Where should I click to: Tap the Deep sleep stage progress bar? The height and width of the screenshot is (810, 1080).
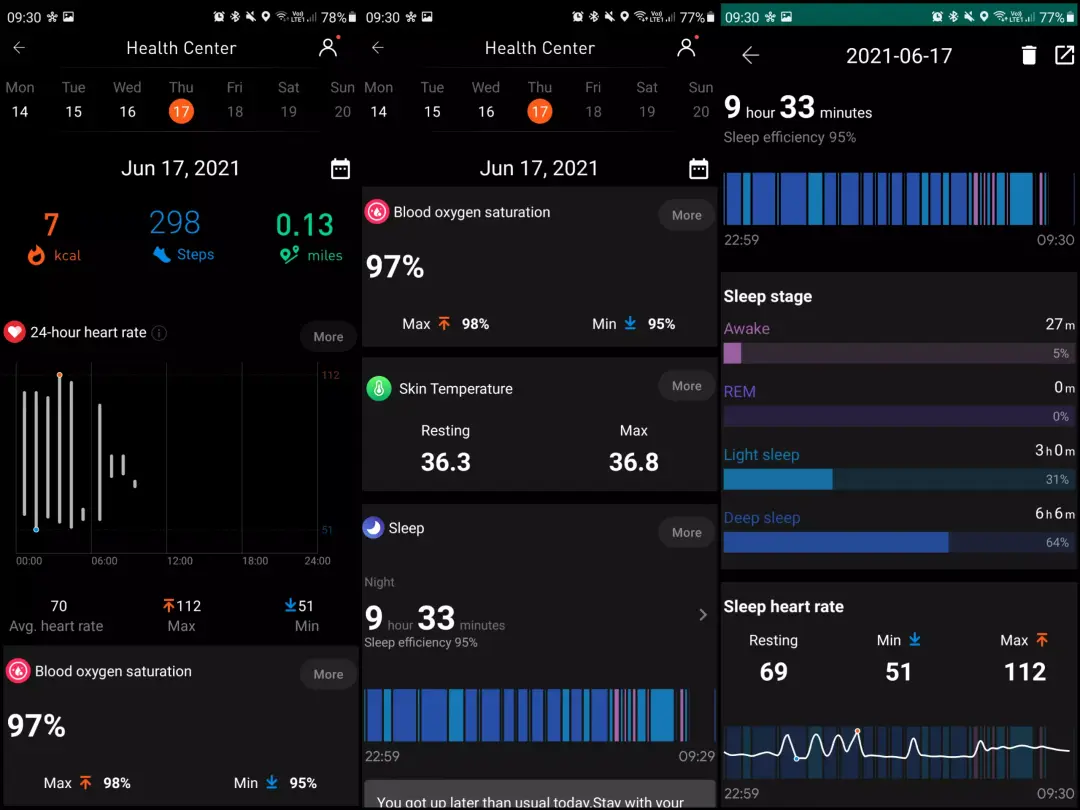899,543
